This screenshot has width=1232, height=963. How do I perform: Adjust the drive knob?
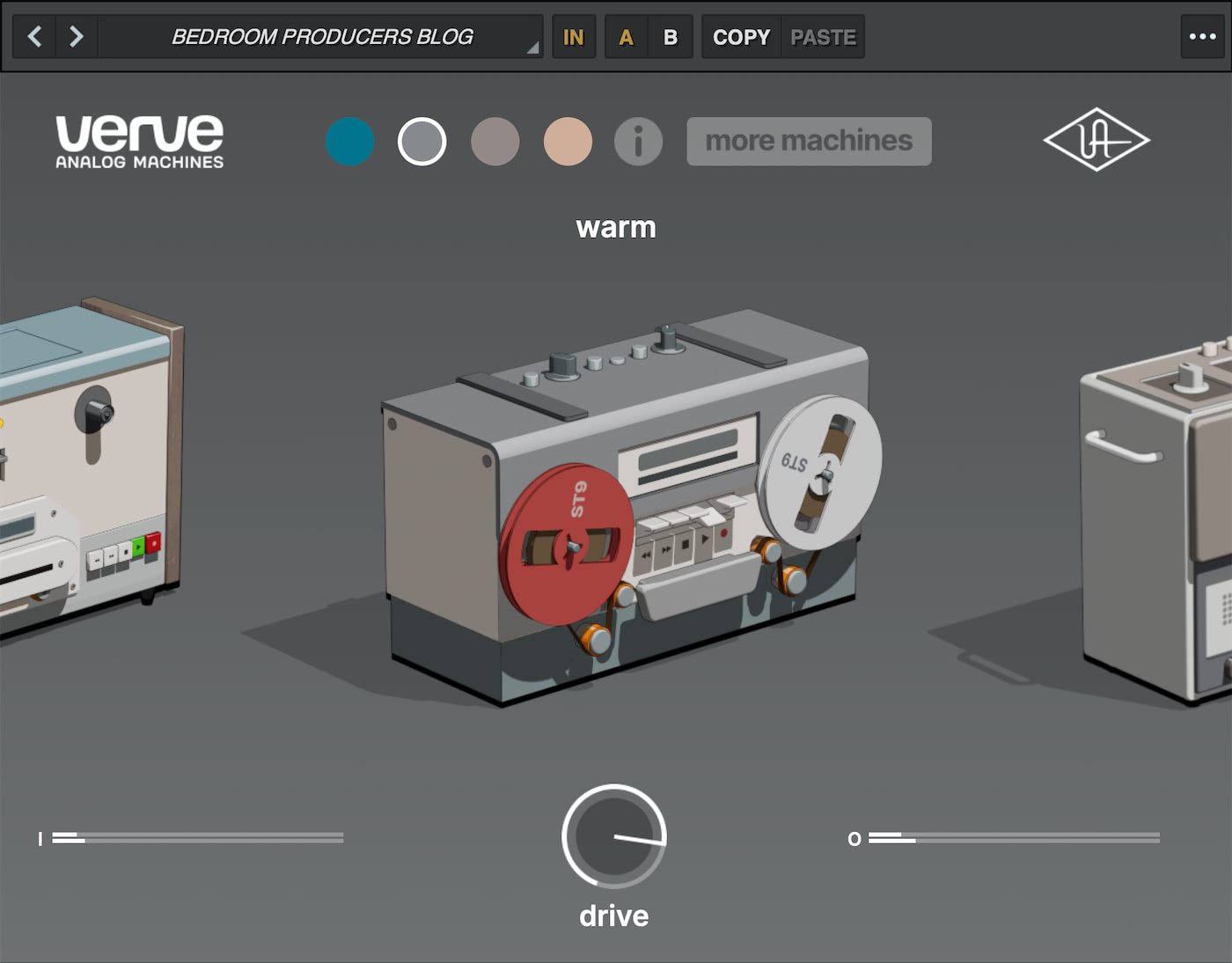(614, 836)
